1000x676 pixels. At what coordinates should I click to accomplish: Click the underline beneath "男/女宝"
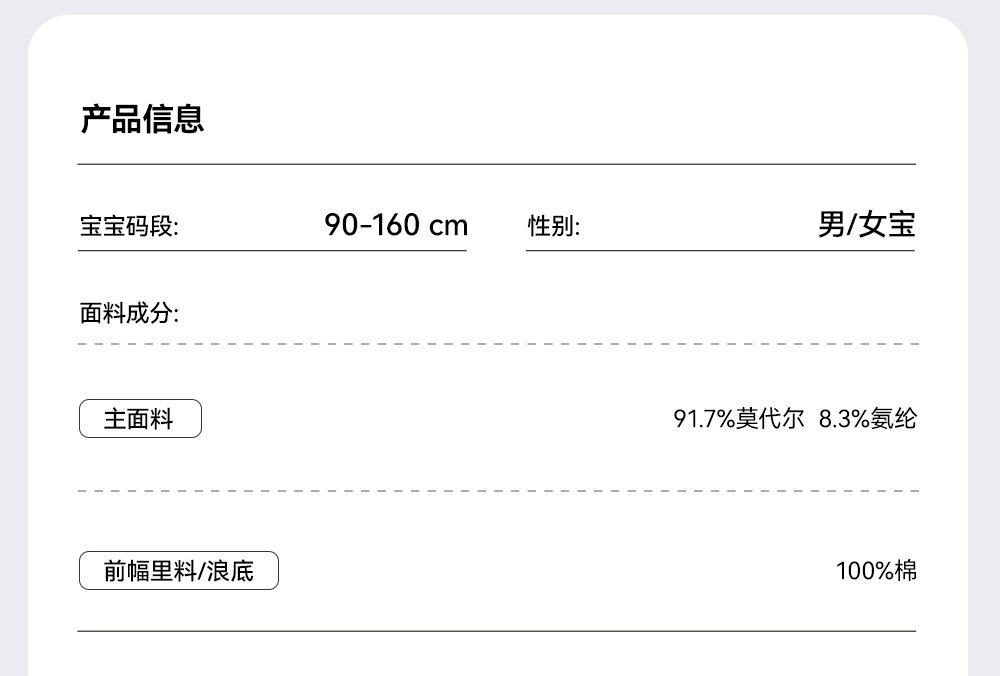(x=720, y=250)
